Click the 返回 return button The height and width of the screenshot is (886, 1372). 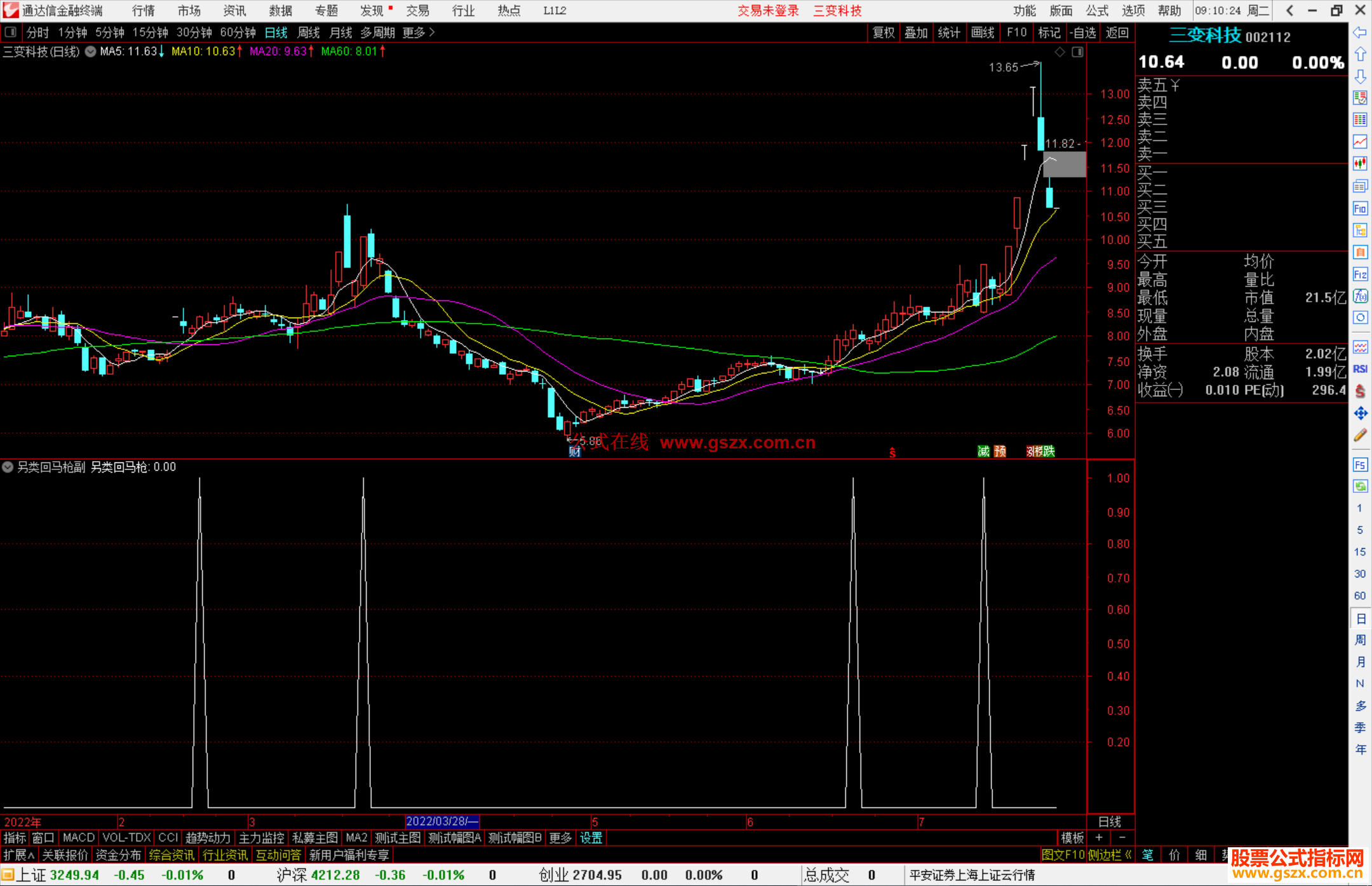pos(1117,32)
